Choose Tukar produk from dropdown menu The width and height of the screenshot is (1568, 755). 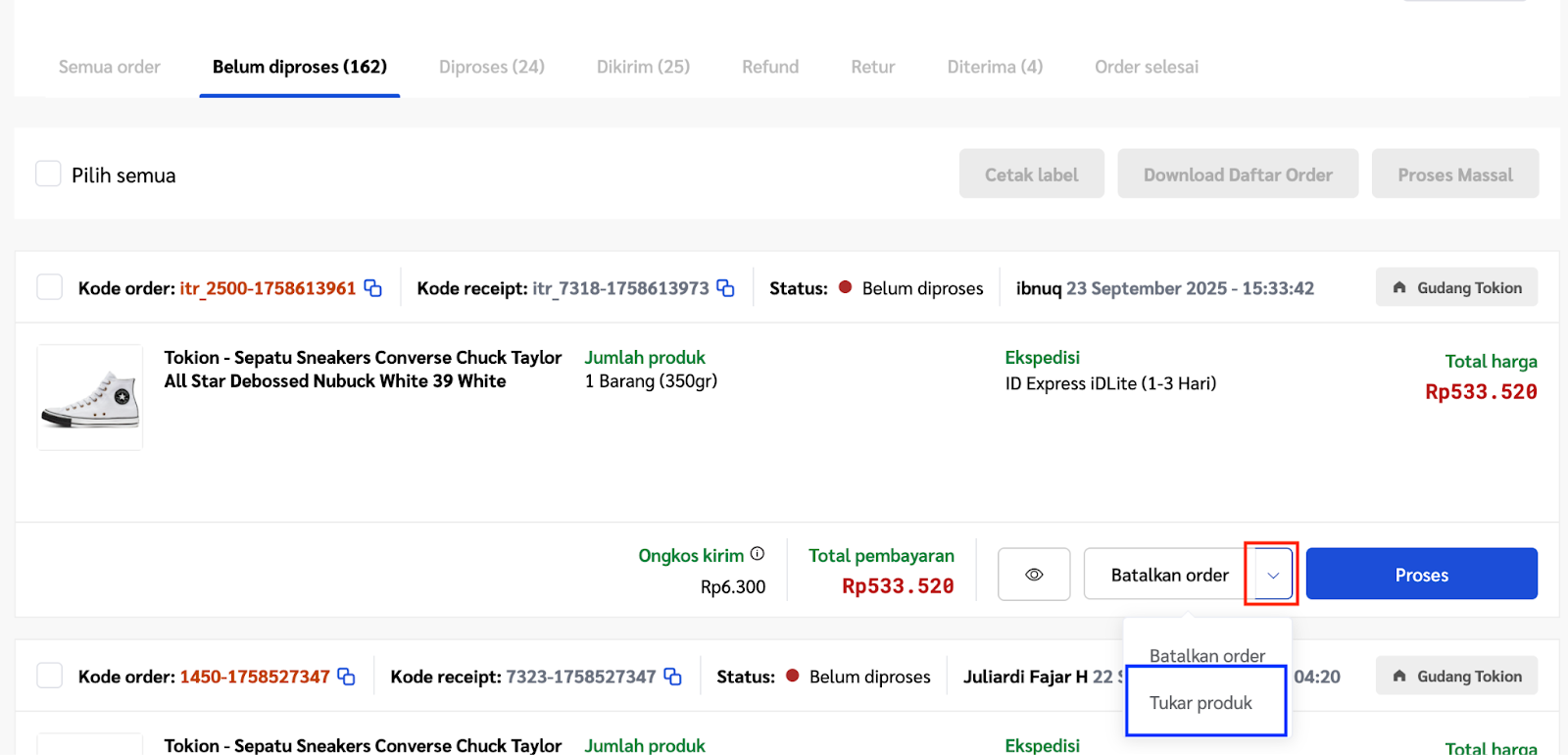pyautogui.click(x=1201, y=702)
